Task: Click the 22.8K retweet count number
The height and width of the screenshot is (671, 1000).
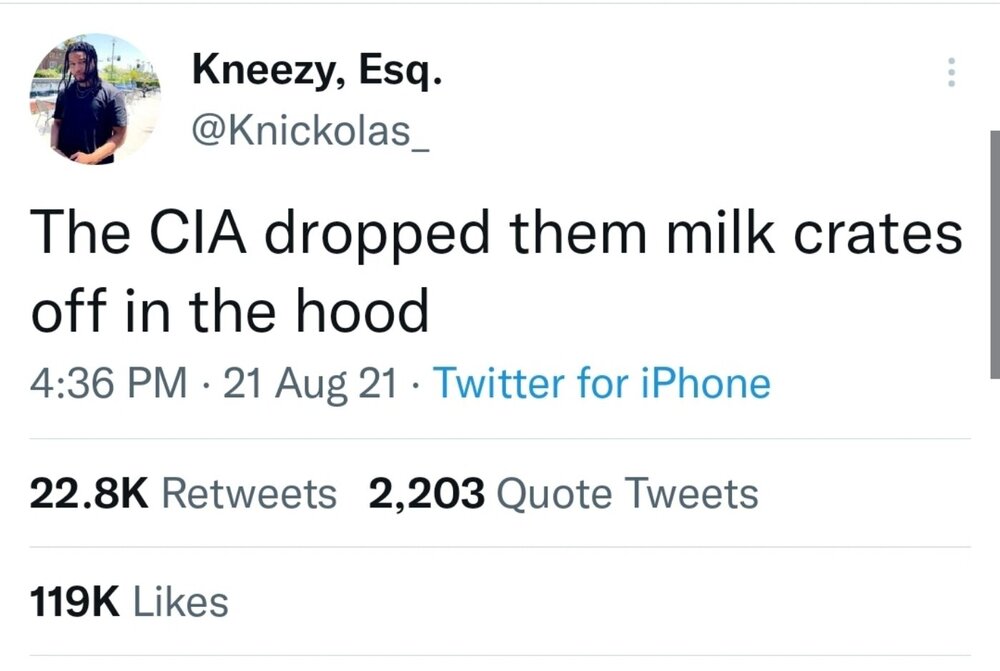Action: pyautogui.click(x=90, y=493)
